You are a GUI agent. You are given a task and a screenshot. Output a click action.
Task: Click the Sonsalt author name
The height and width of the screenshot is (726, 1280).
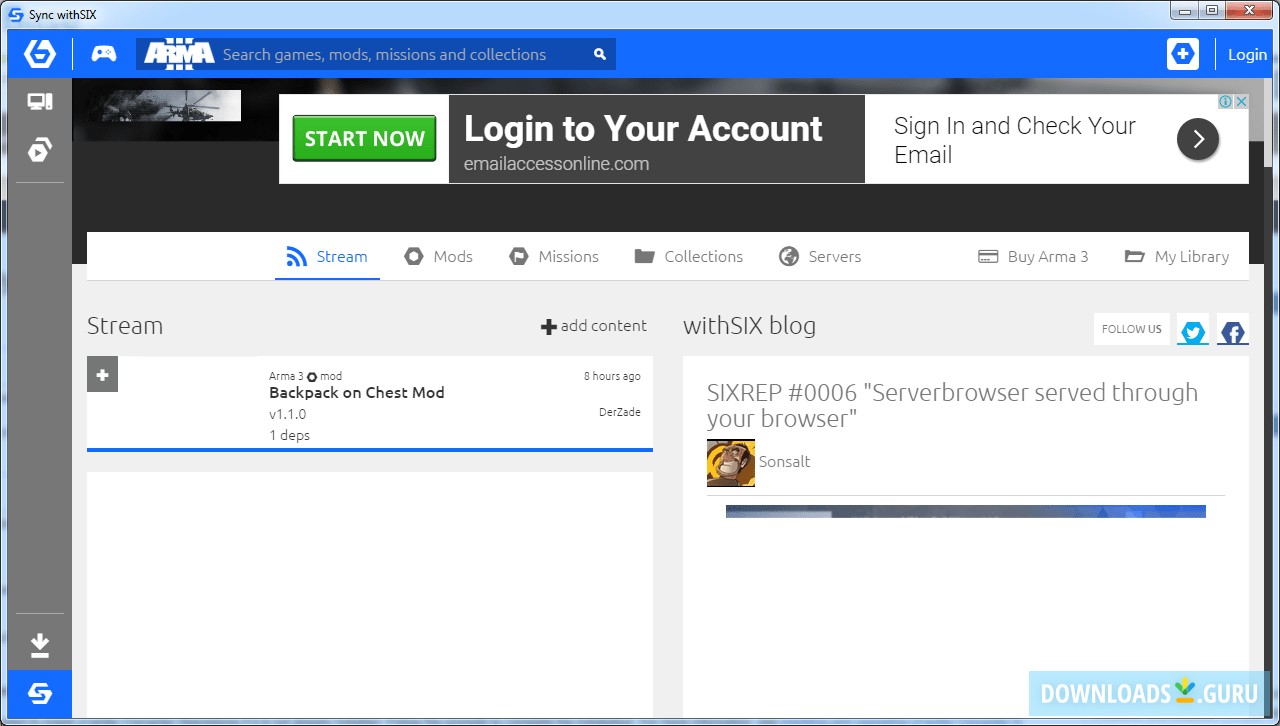(x=785, y=462)
